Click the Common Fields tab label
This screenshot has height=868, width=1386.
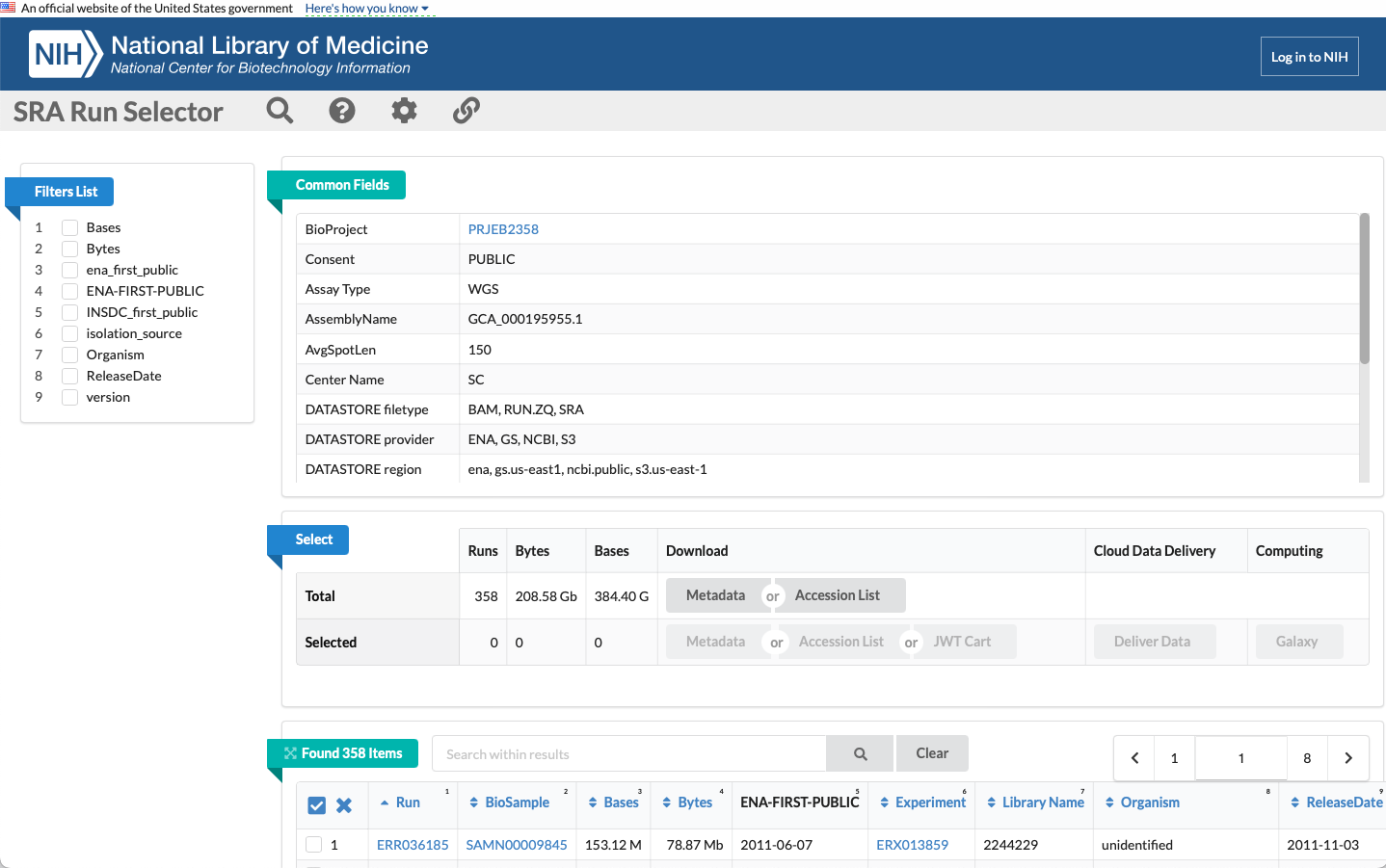(342, 185)
